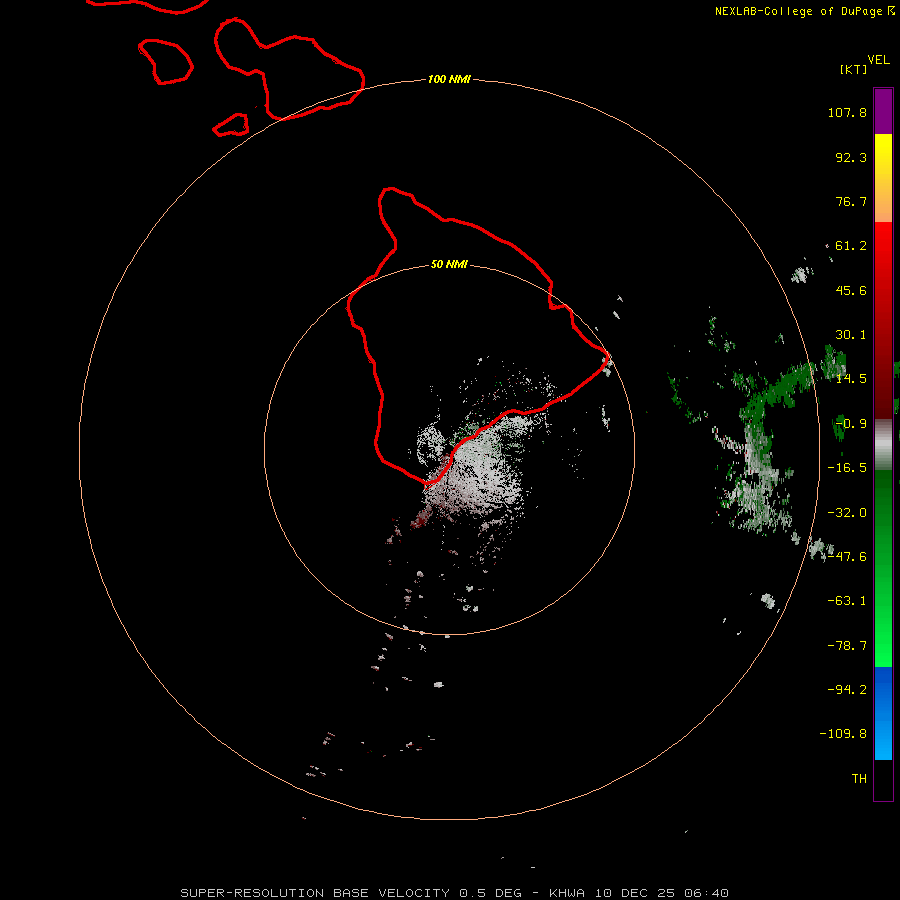Screen dimensions: 900x900
Task: Click the Super-Resolution Base Velocity caption
Action: click(x=455, y=893)
